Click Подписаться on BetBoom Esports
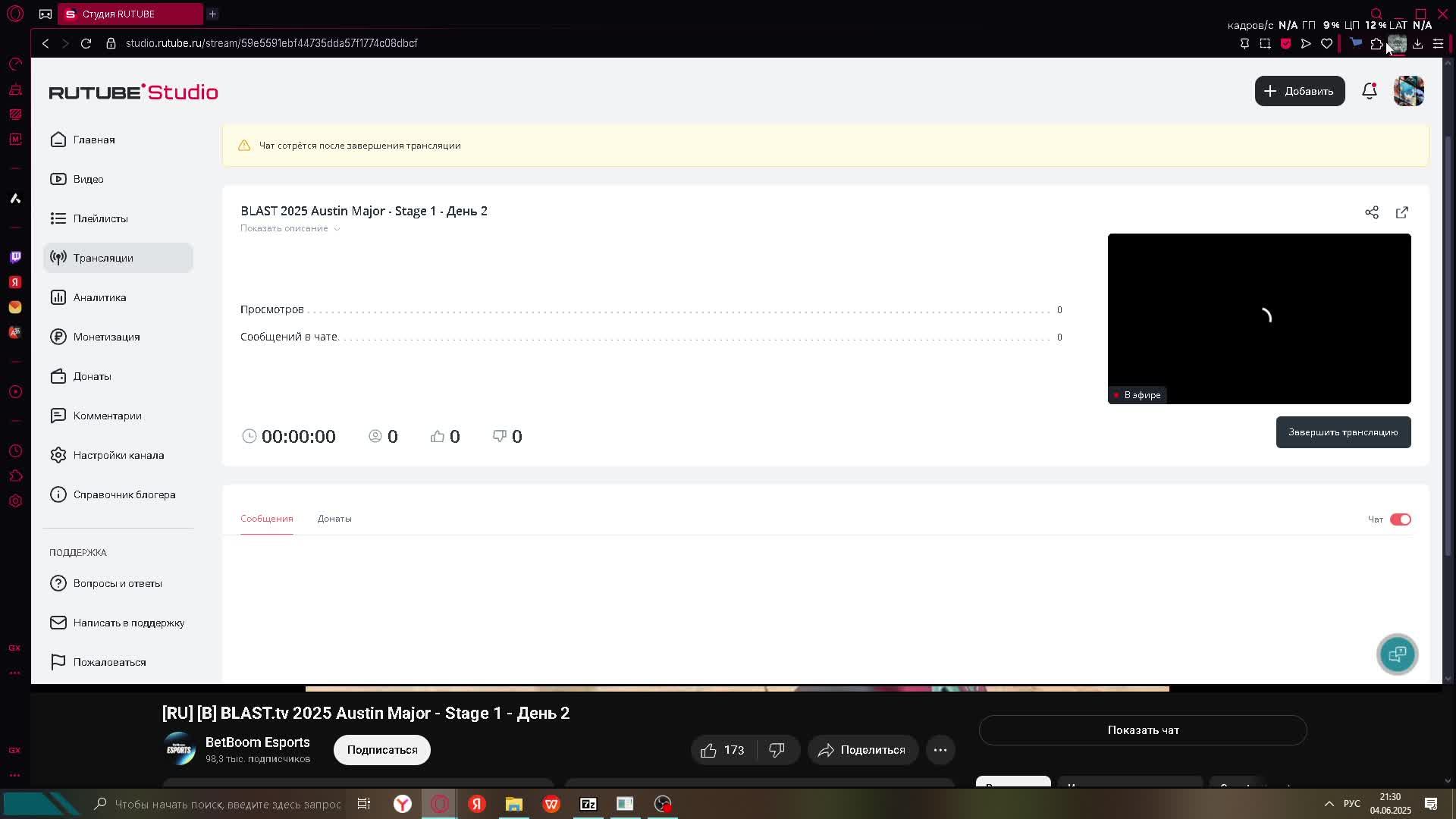Screen dimensions: 1456x819 point(382,750)
